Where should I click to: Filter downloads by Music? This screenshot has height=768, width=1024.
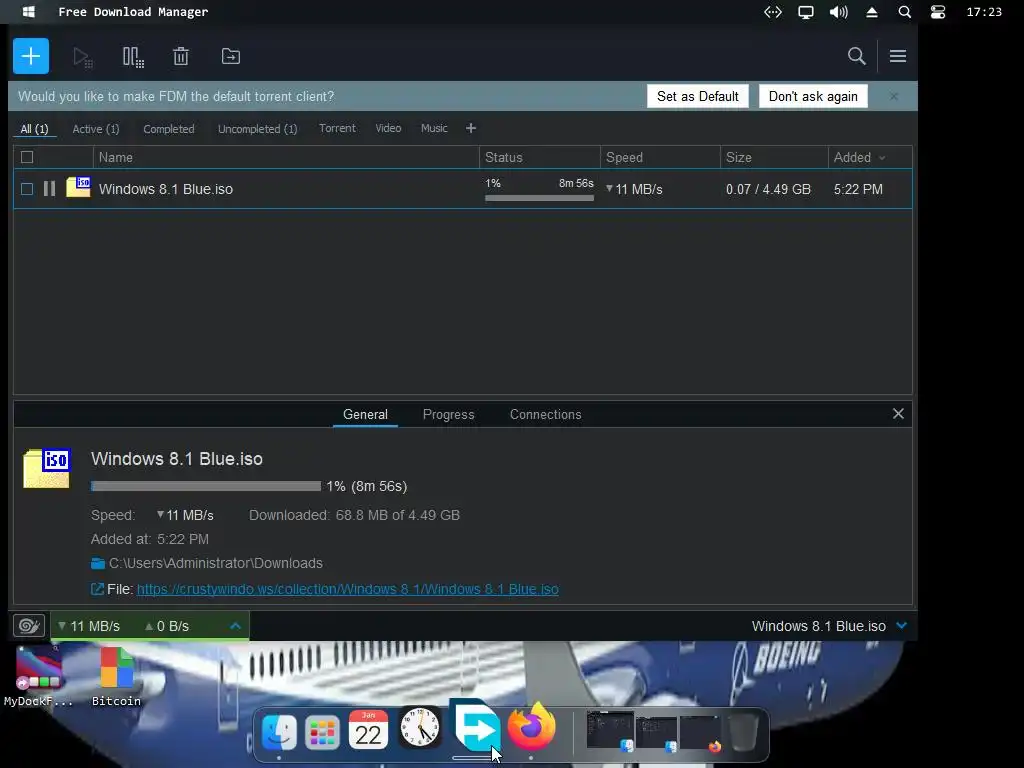click(434, 128)
